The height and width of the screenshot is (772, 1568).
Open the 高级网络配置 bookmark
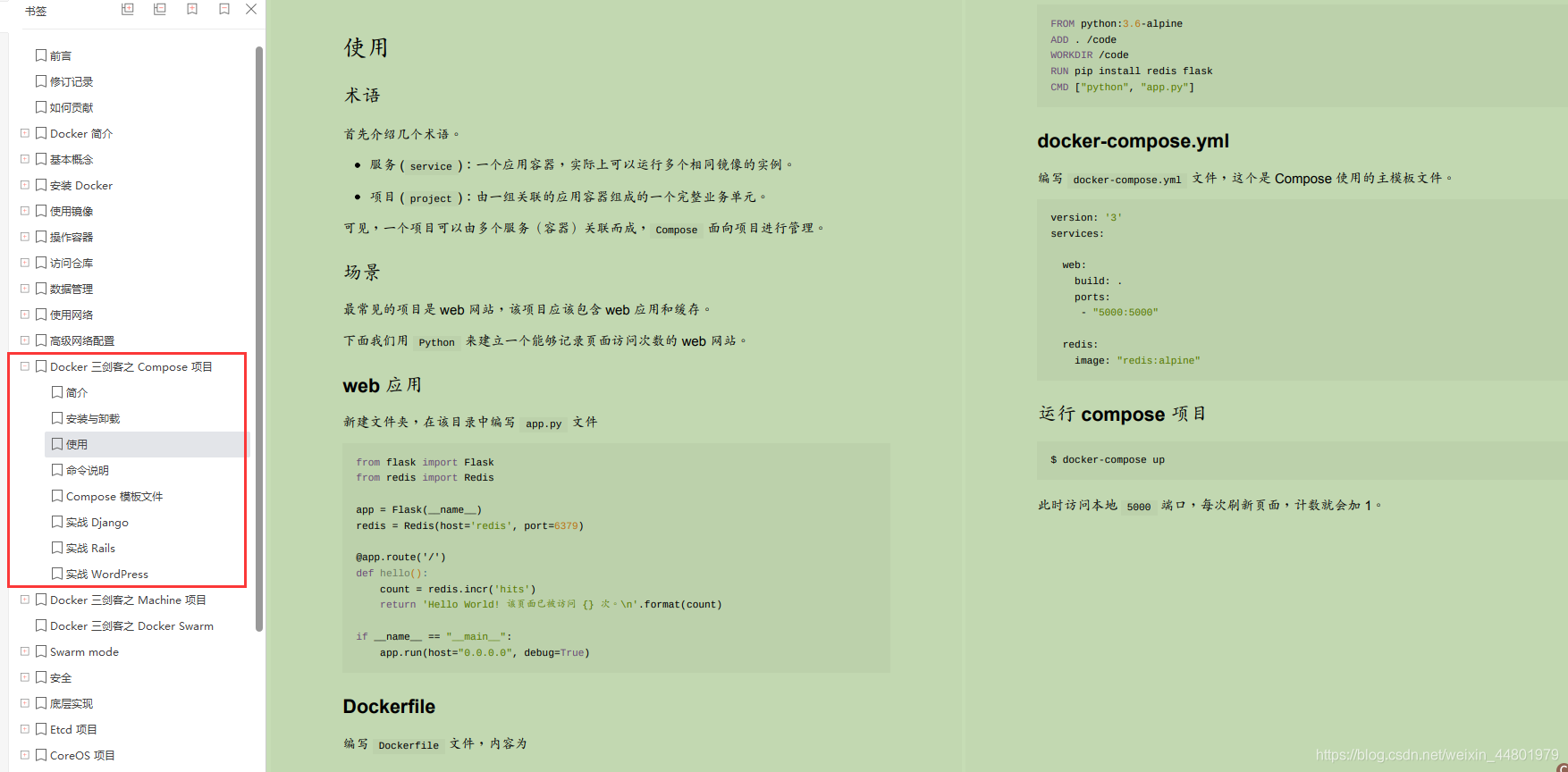click(x=82, y=340)
